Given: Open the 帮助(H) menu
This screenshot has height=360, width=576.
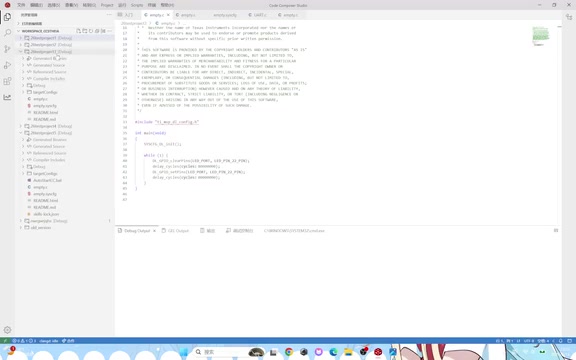Looking at the screenshot, I should coord(167,5).
